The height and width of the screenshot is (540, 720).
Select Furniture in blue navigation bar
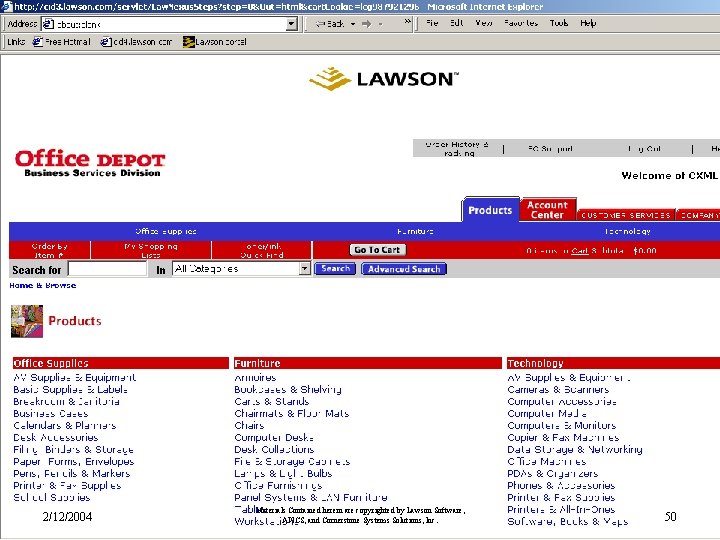[415, 231]
